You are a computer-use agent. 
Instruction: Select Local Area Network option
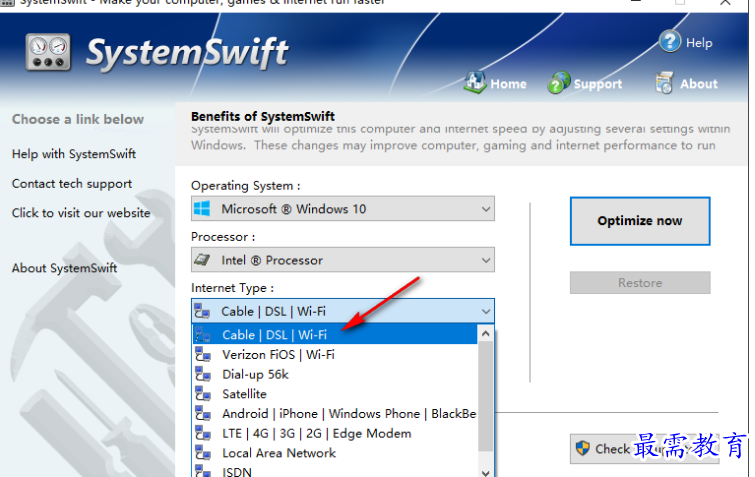click(x=335, y=453)
